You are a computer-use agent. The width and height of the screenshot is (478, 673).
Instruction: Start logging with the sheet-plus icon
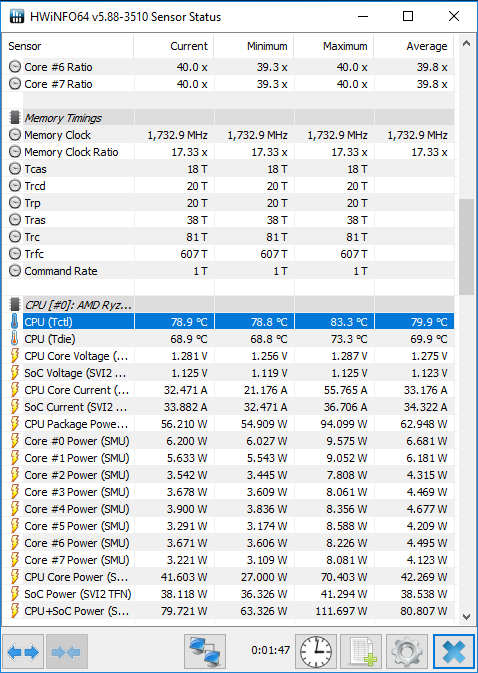click(x=361, y=652)
